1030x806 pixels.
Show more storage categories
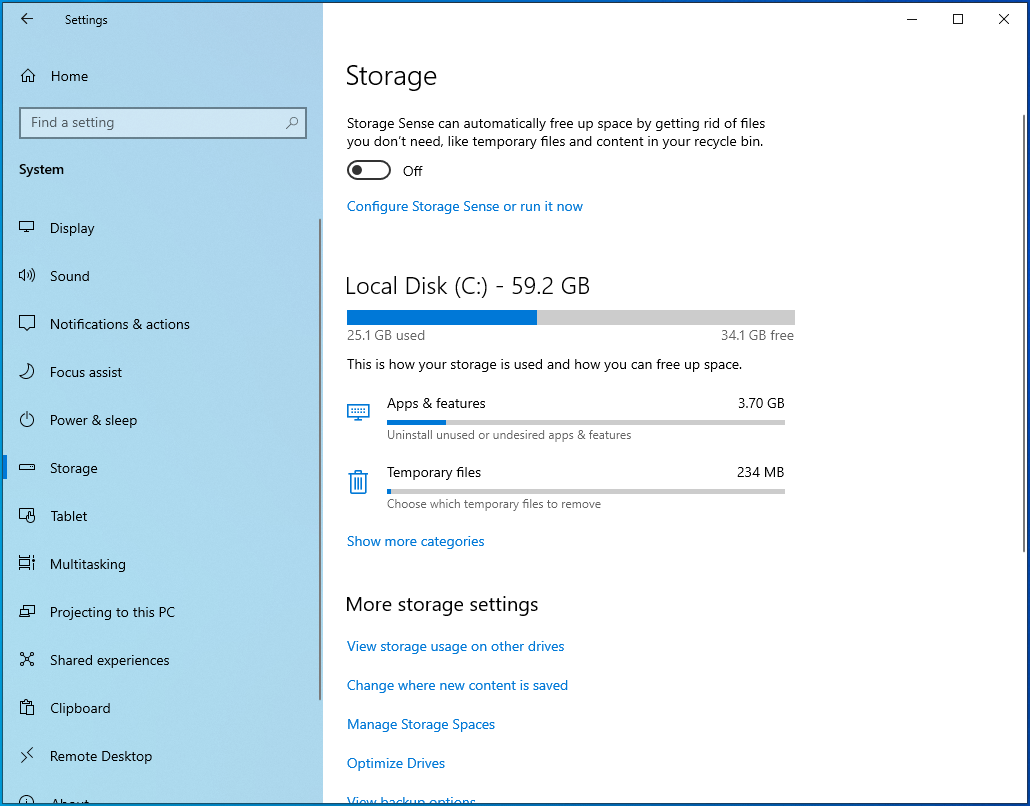tap(415, 541)
